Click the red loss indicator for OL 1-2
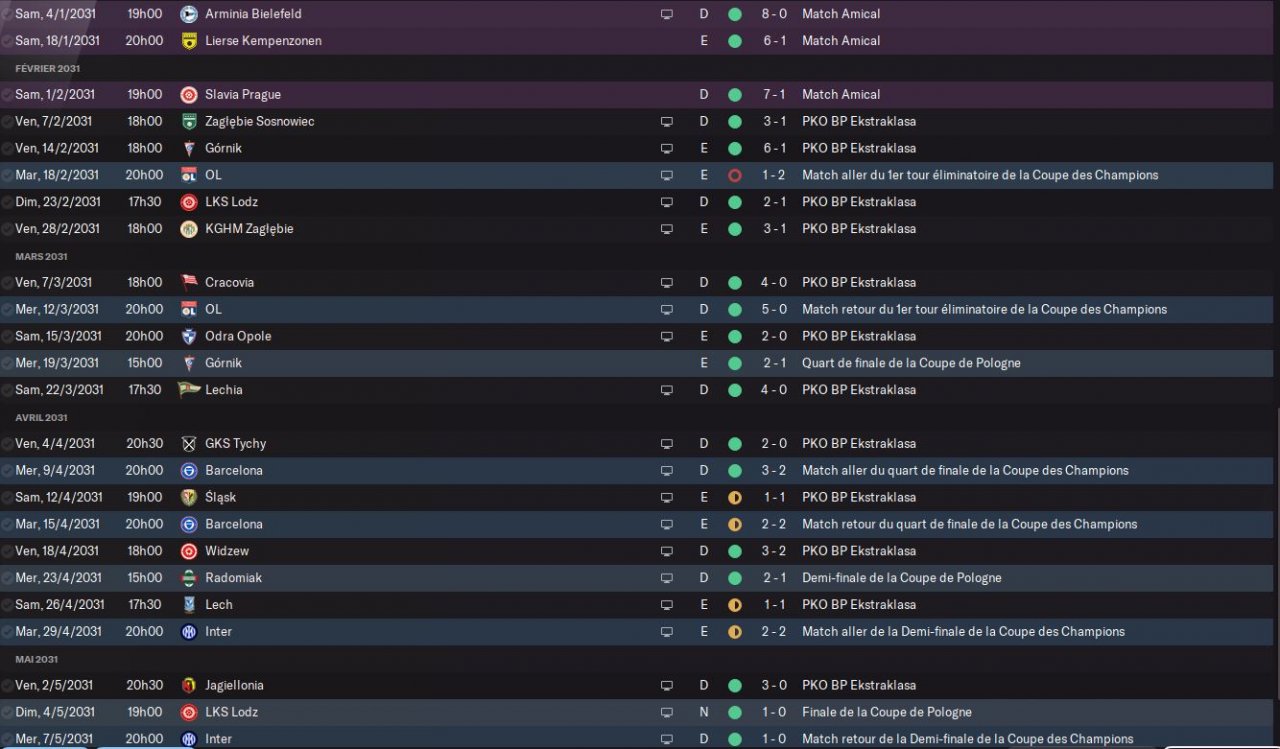Screen dimensions: 1280x749 pos(735,175)
